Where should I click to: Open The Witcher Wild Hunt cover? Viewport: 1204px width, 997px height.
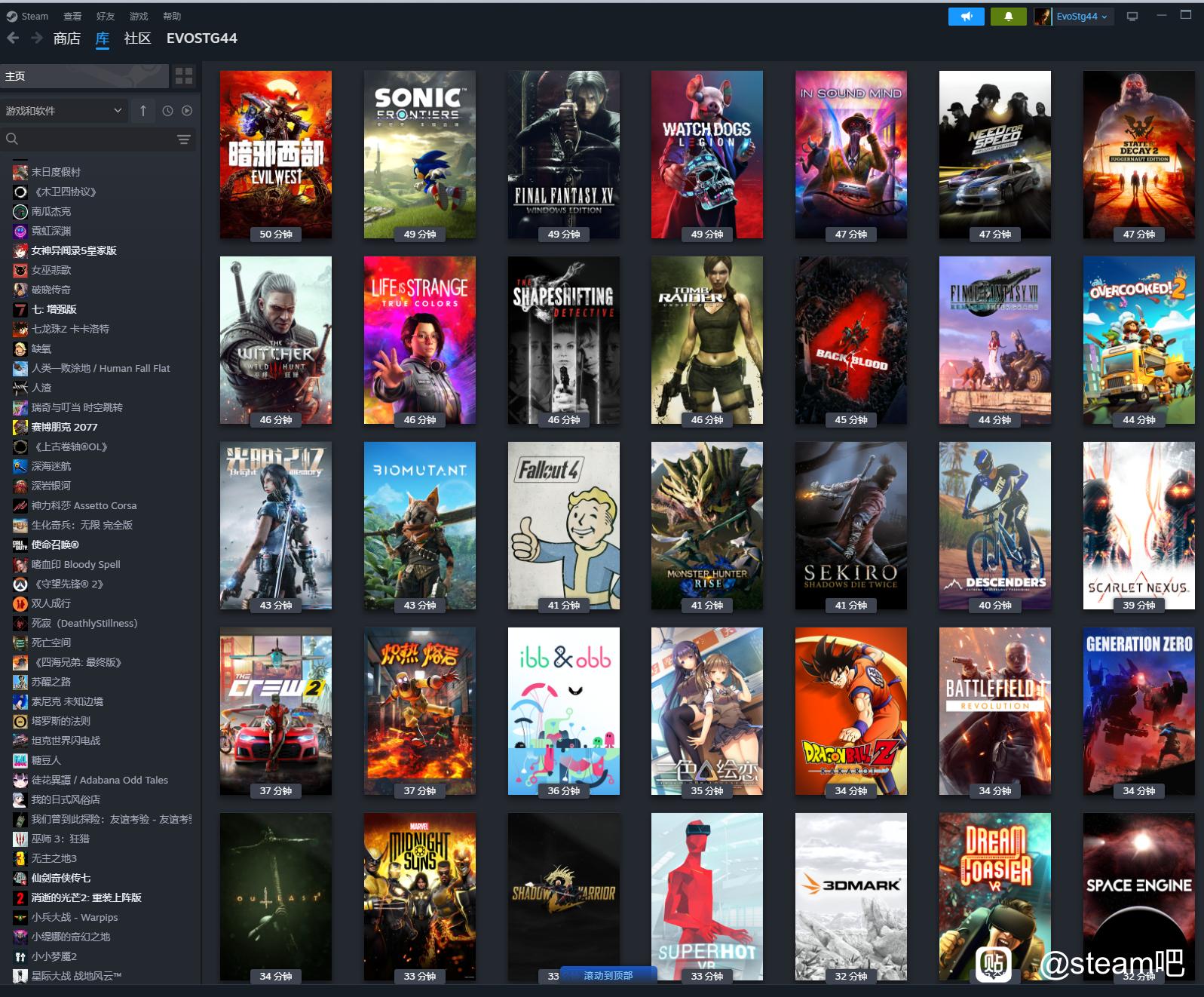[276, 340]
